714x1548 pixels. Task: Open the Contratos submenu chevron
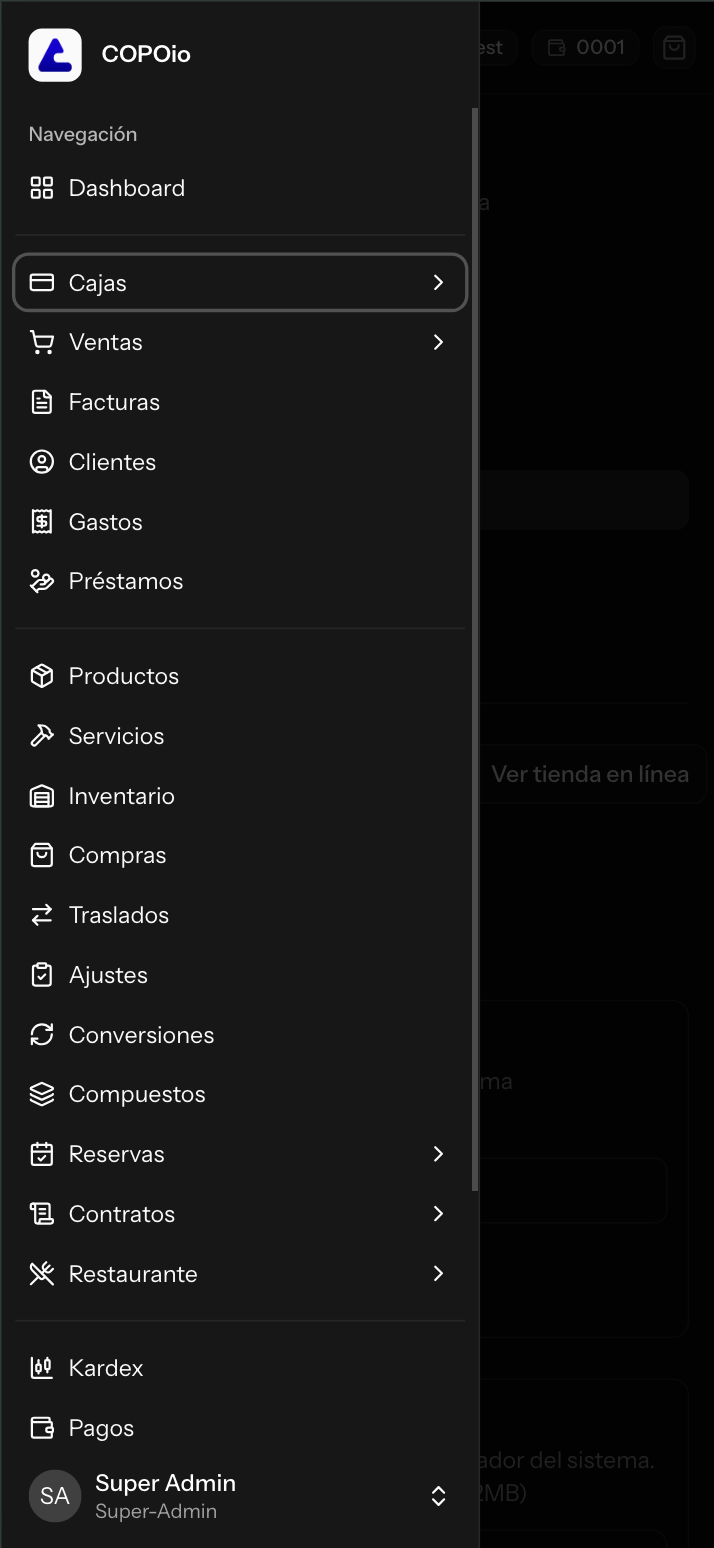[x=438, y=1214]
